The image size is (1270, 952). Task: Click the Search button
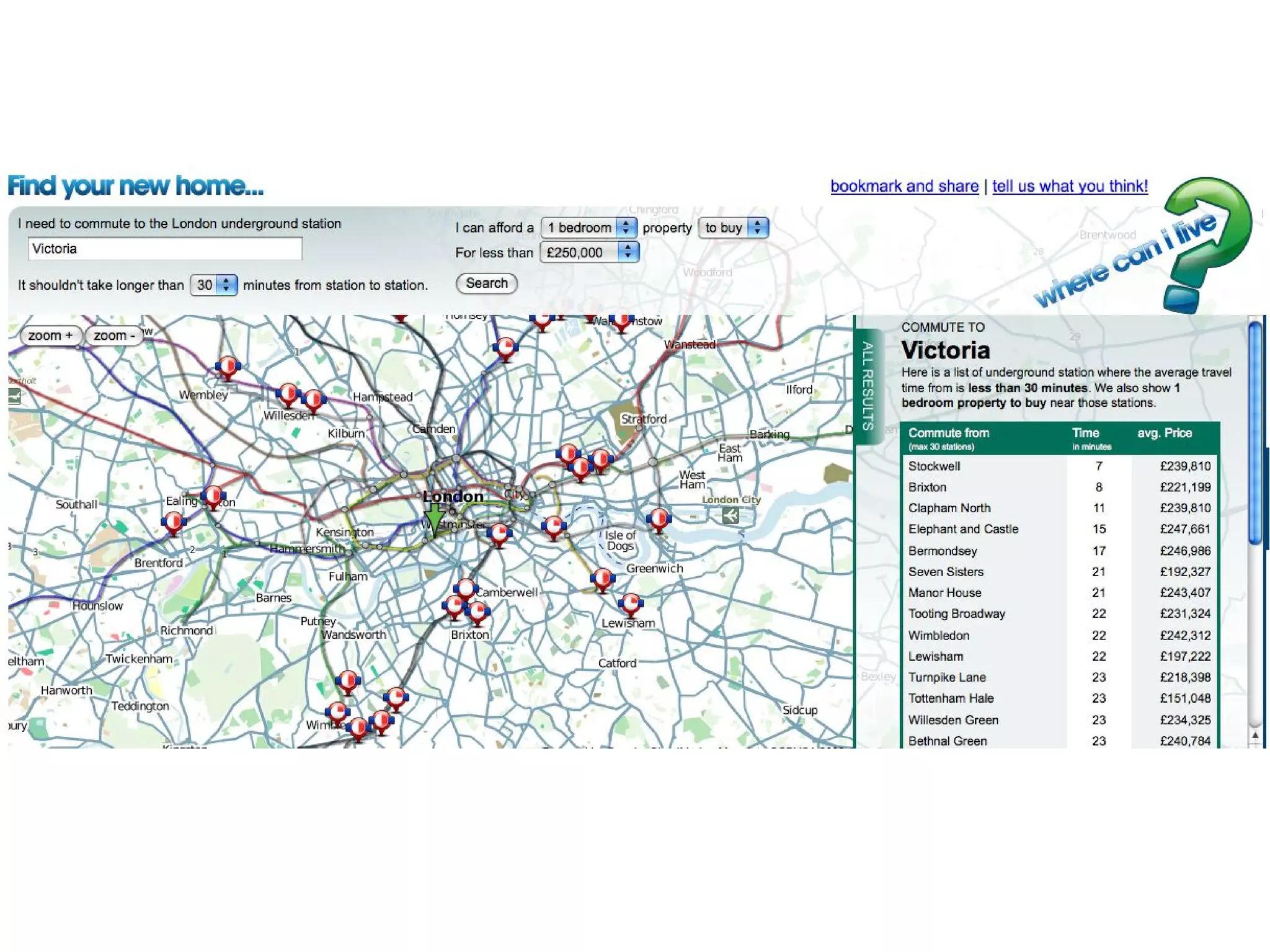[x=487, y=283]
